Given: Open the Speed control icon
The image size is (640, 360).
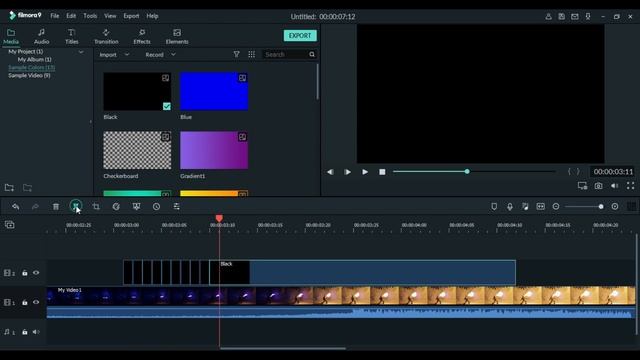Looking at the screenshot, I should [x=116, y=207].
